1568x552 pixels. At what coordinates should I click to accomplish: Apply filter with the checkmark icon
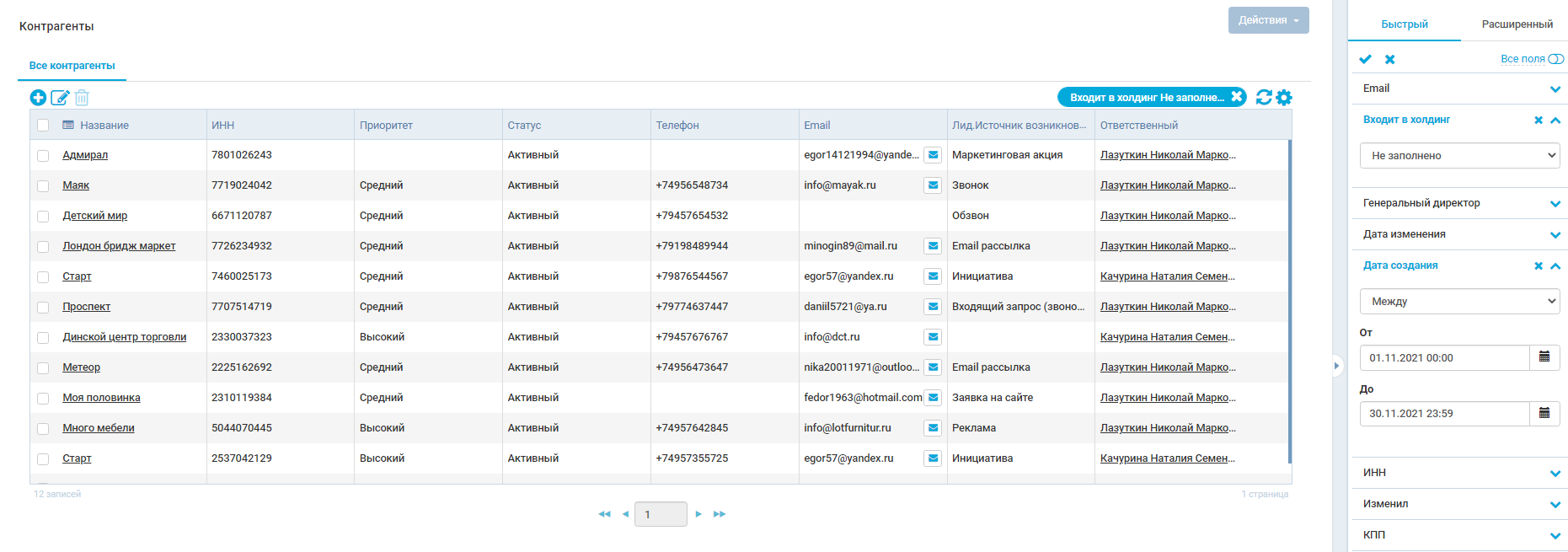coord(1365,59)
